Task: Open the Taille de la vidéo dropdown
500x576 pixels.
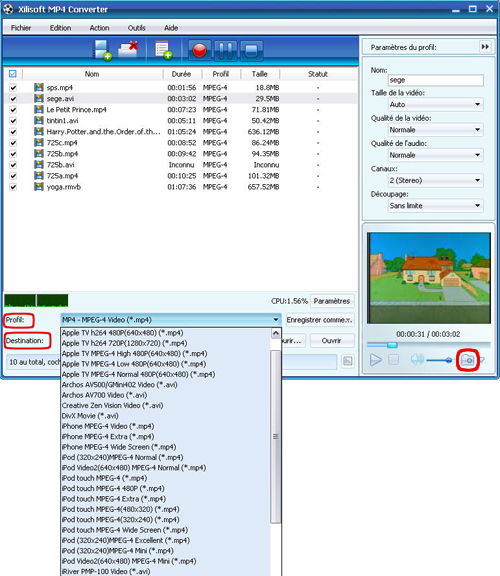Action: tap(436, 104)
